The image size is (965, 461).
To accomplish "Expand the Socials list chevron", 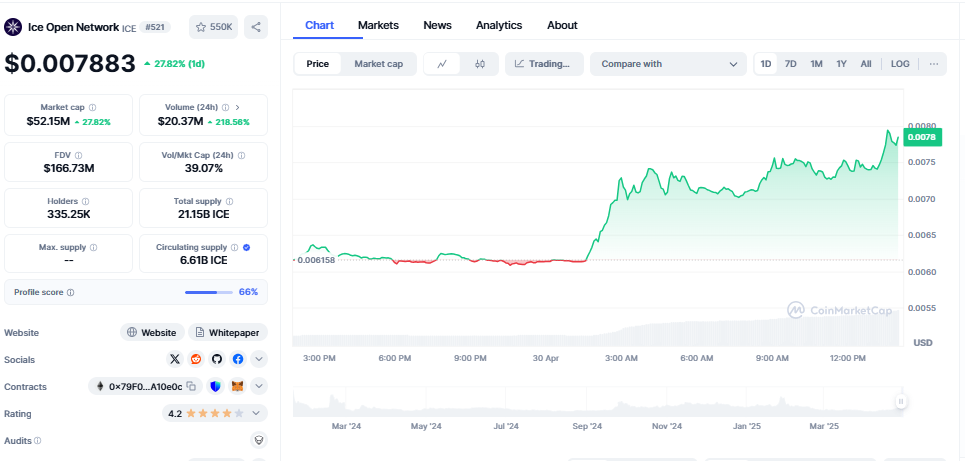I will tap(259, 359).
